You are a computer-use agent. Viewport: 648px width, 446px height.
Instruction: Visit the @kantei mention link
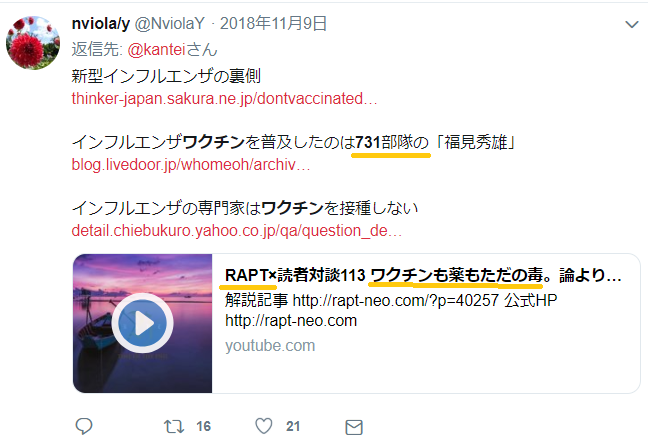click(156, 50)
